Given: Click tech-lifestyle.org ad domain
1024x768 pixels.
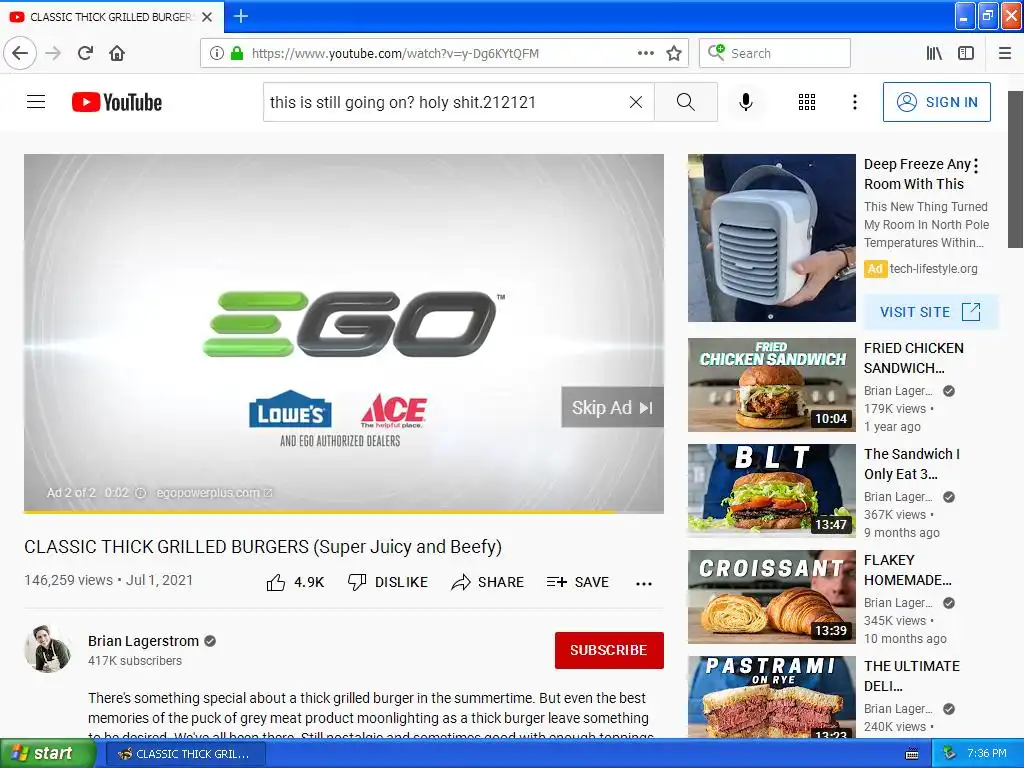Looking at the screenshot, I should click(x=933, y=268).
